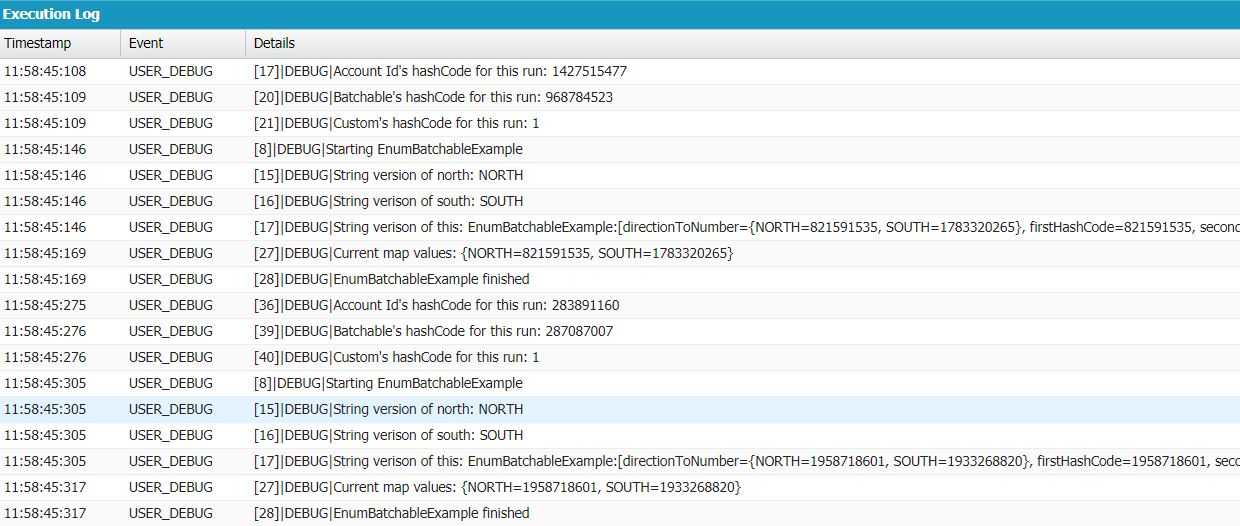The height and width of the screenshot is (526, 1240).
Task: Sort by the Details column header
Action: [x=742, y=43]
